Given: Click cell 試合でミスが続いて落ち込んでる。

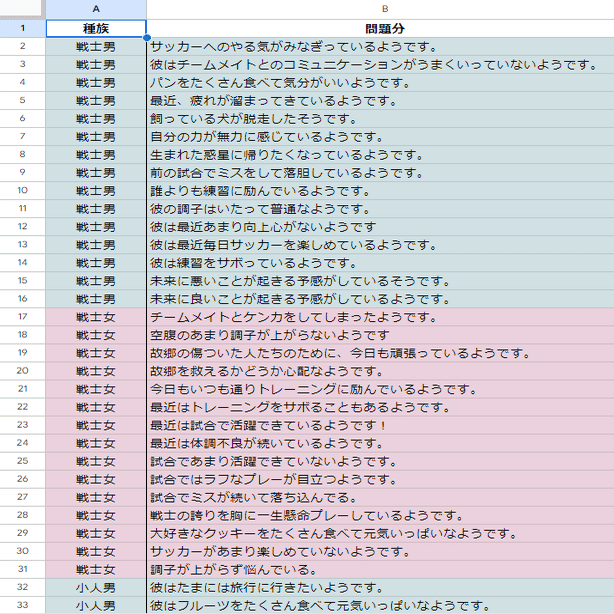Looking at the screenshot, I should tap(380, 497).
